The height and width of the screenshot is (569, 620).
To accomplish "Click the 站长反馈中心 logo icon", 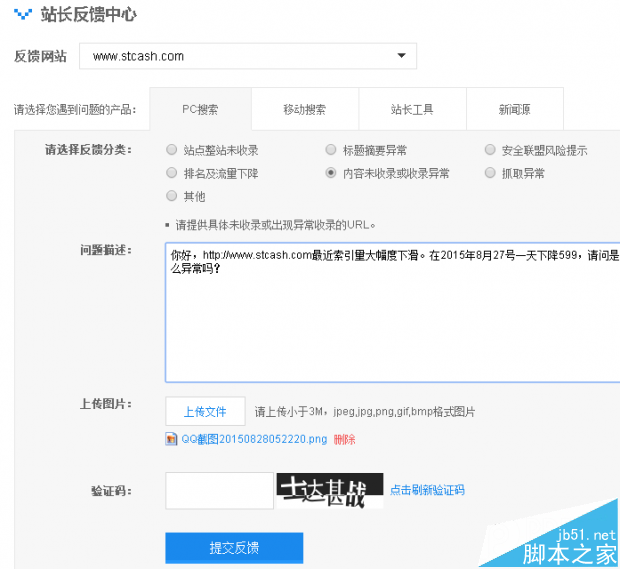I will tap(23, 15).
